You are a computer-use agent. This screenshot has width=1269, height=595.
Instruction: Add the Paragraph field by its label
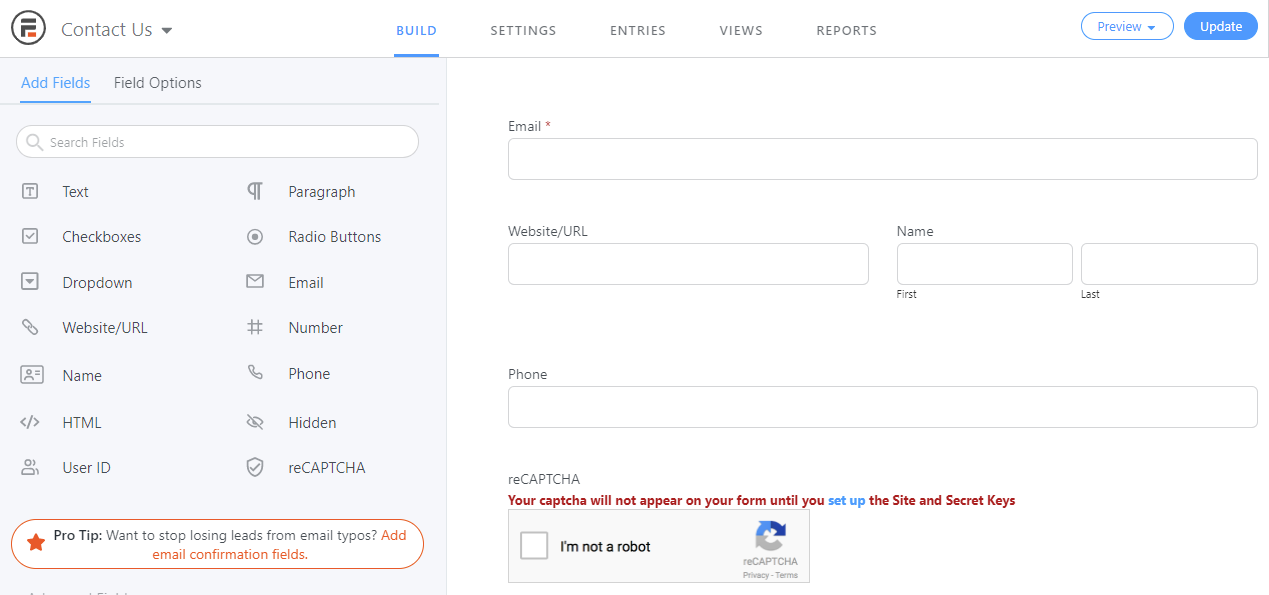pos(322,192)
